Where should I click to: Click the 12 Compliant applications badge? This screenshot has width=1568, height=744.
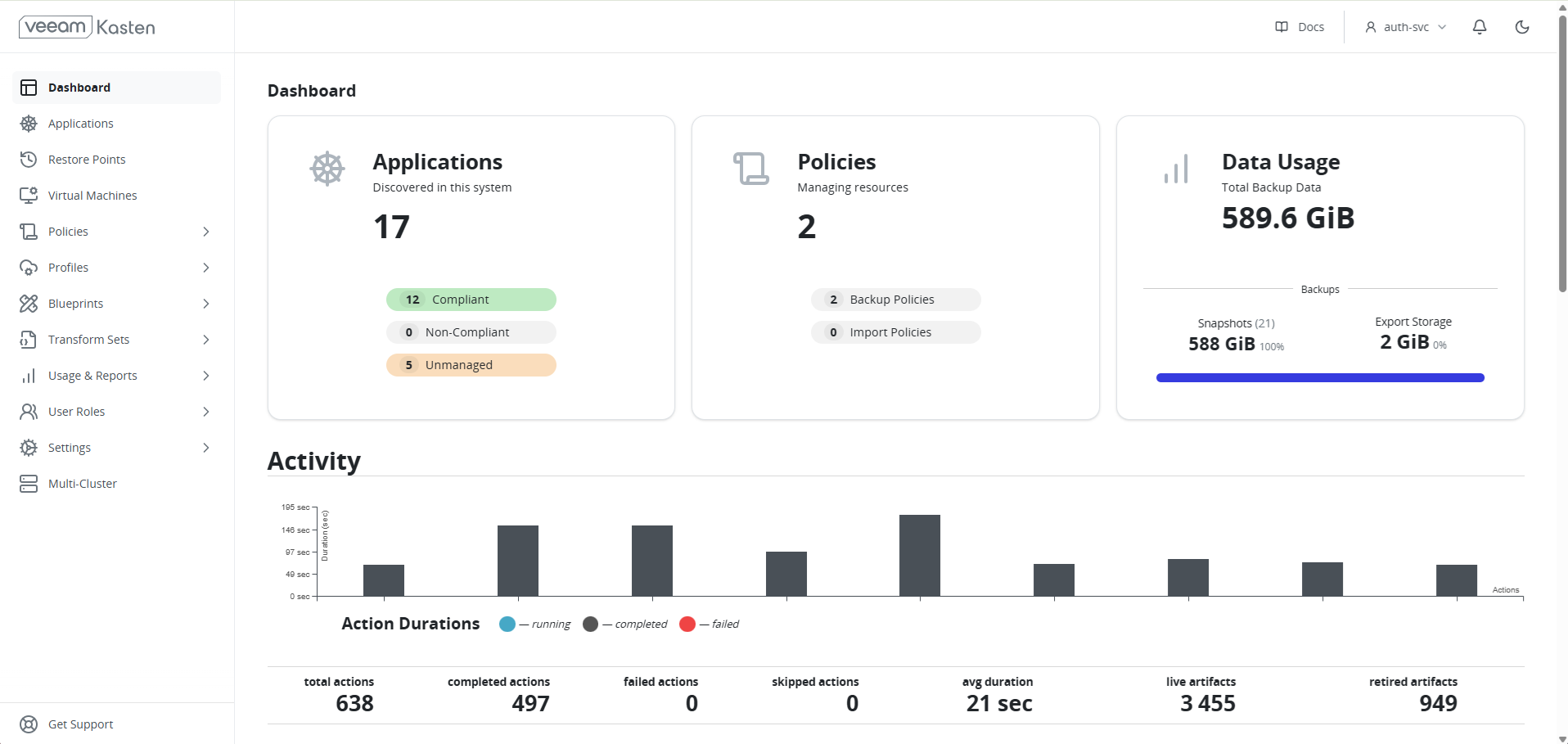tap(471, 300)
